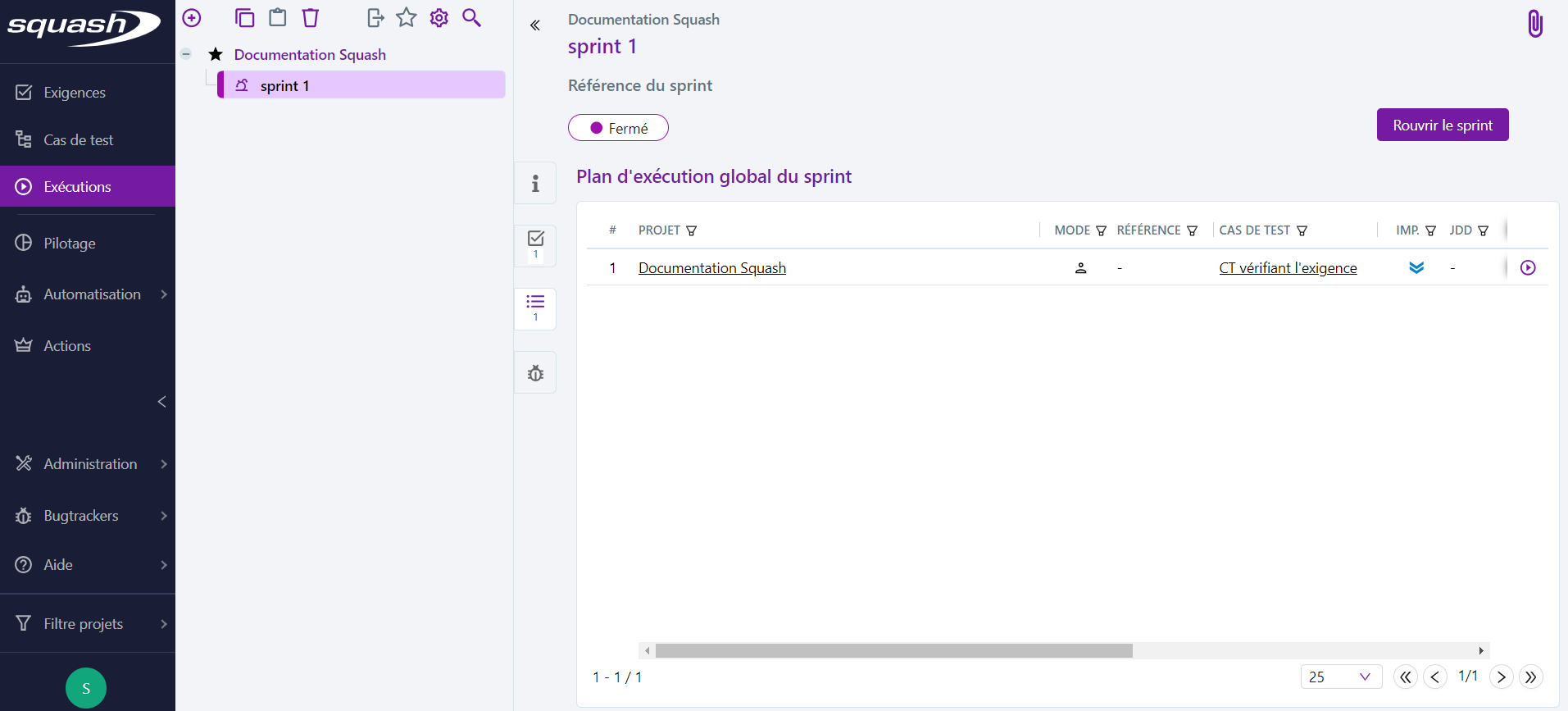This screenshot has height=711, width=1568.
Task: Toggle the PROJET column filter
Action: (691, 230)
